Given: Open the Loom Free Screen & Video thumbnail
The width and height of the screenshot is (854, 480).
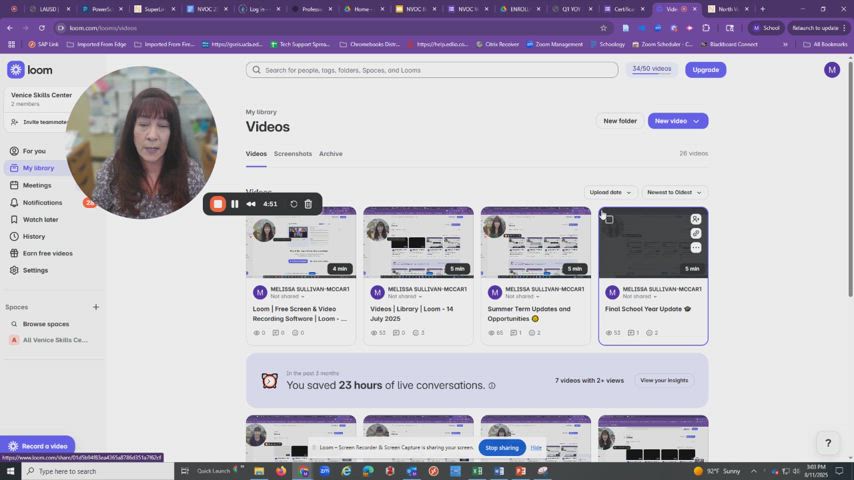Looking at the screenshot, I should click(x=301, y=242).
